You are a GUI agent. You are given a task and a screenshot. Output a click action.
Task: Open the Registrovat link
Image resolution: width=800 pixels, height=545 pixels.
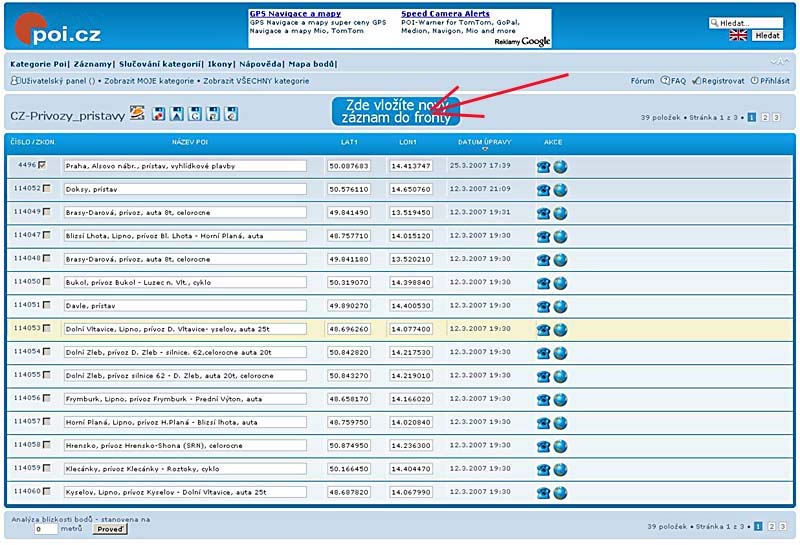718,81
